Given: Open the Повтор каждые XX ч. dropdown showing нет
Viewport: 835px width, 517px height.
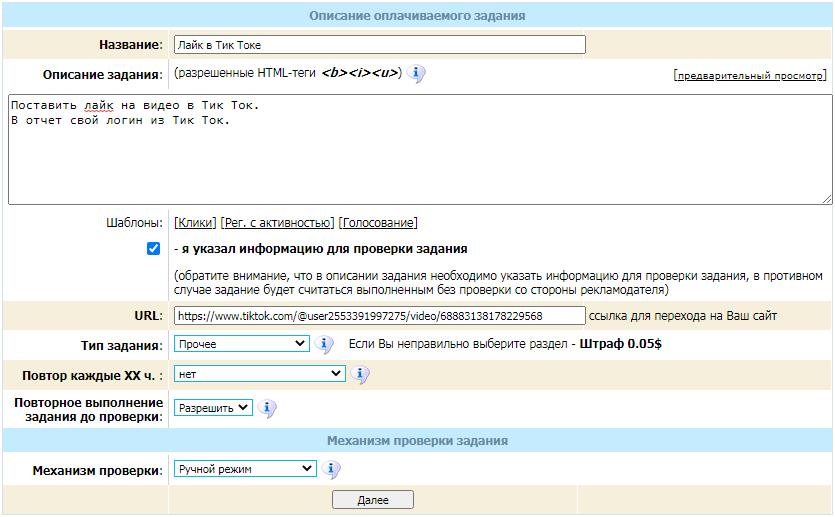Looking at the screenshot, I should point(260,374).
